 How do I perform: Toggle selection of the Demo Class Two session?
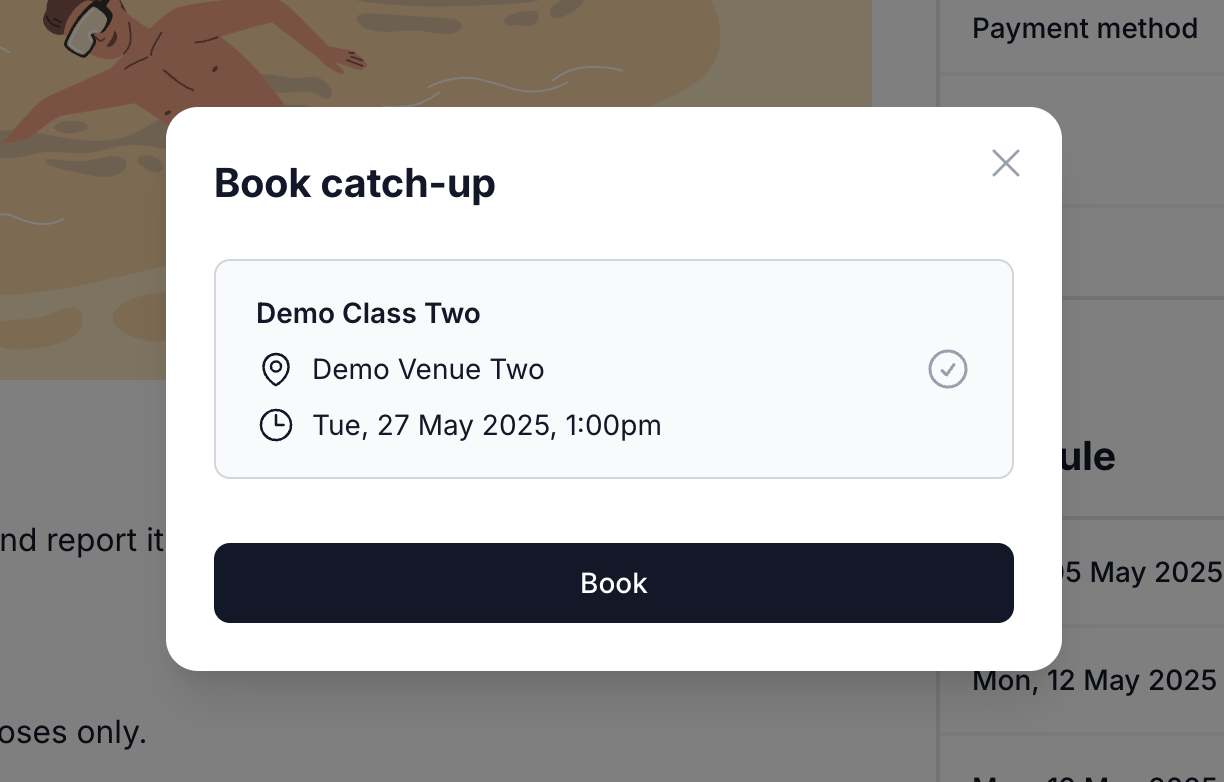click(x=614, y=369)
